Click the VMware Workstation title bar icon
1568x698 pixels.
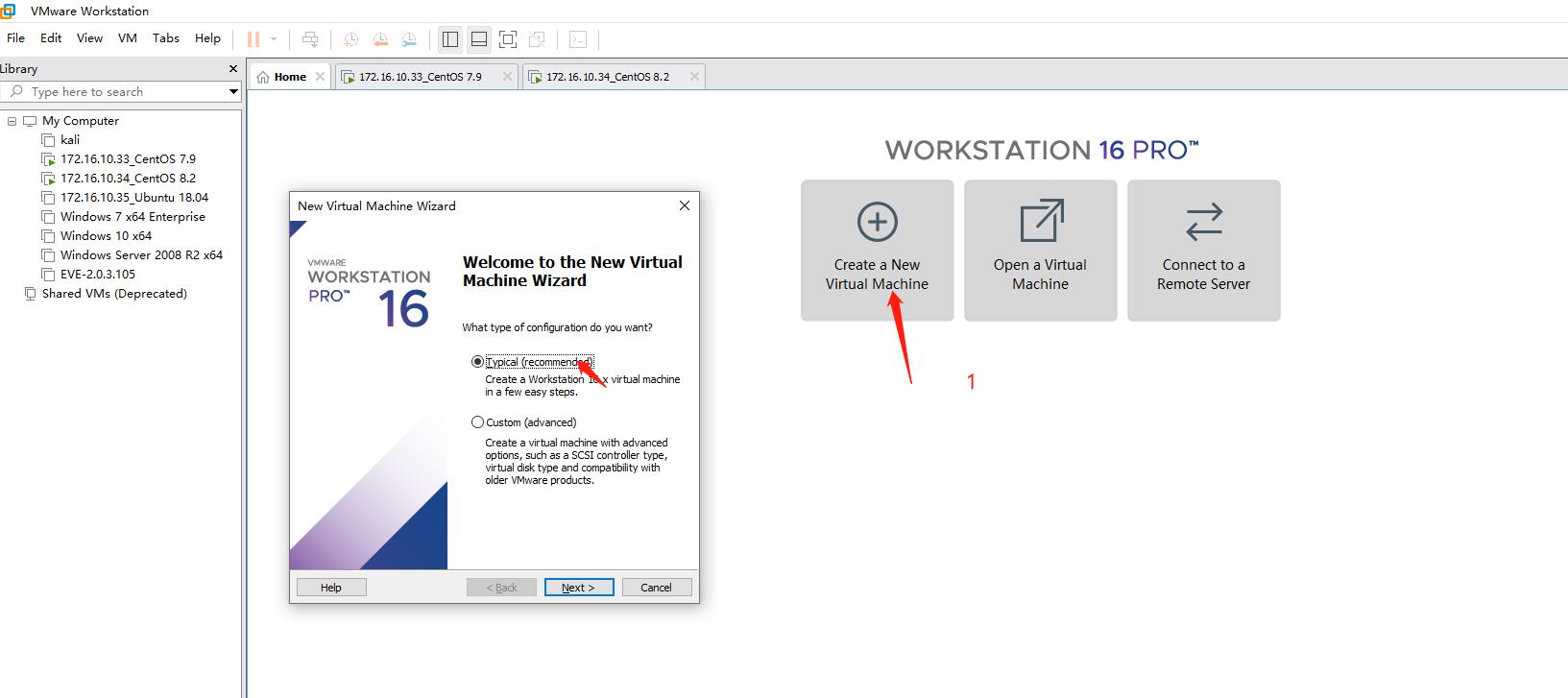pyautogui.click(x=8, y=12)
